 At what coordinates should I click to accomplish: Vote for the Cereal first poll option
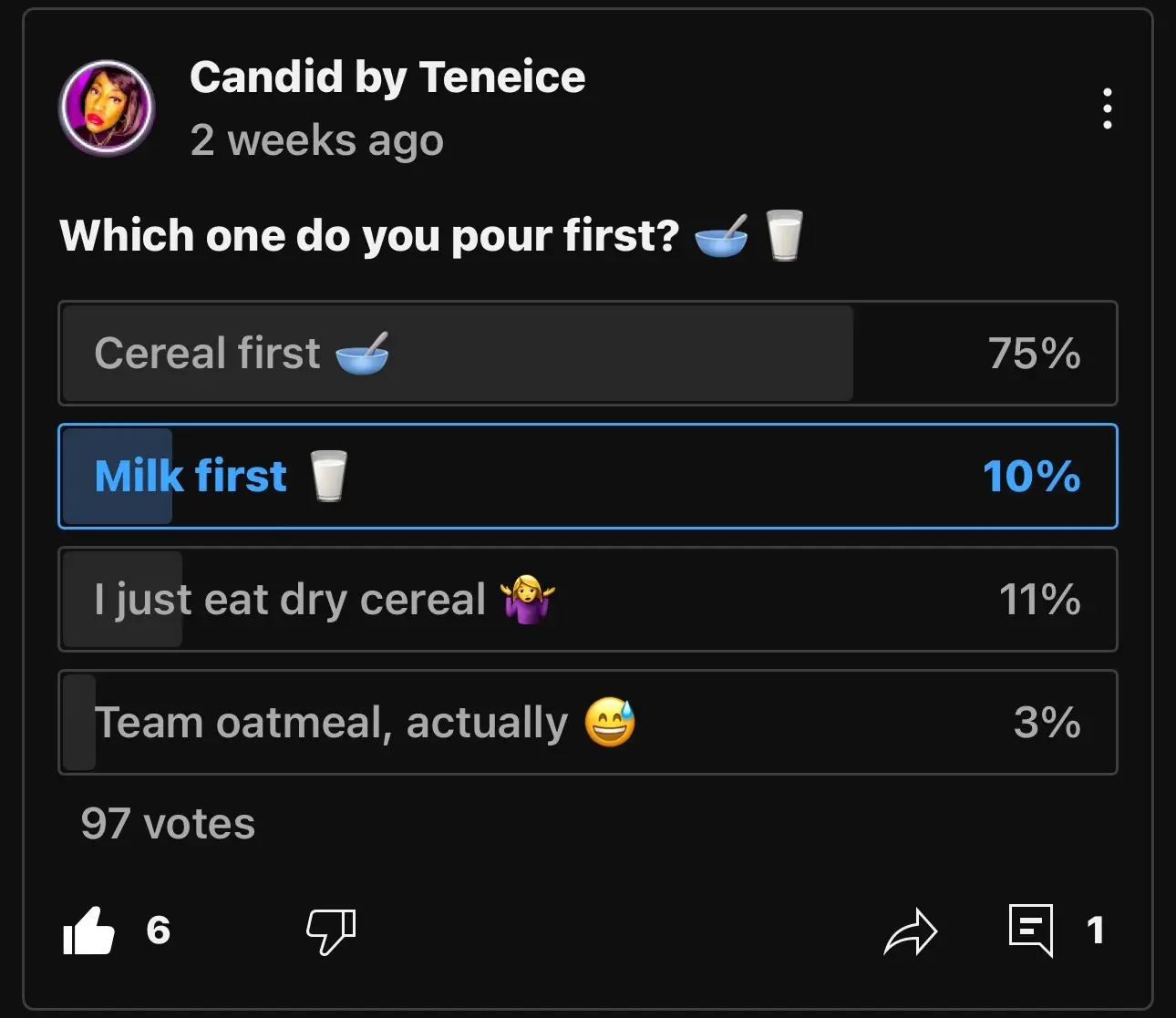coord(588,355)
